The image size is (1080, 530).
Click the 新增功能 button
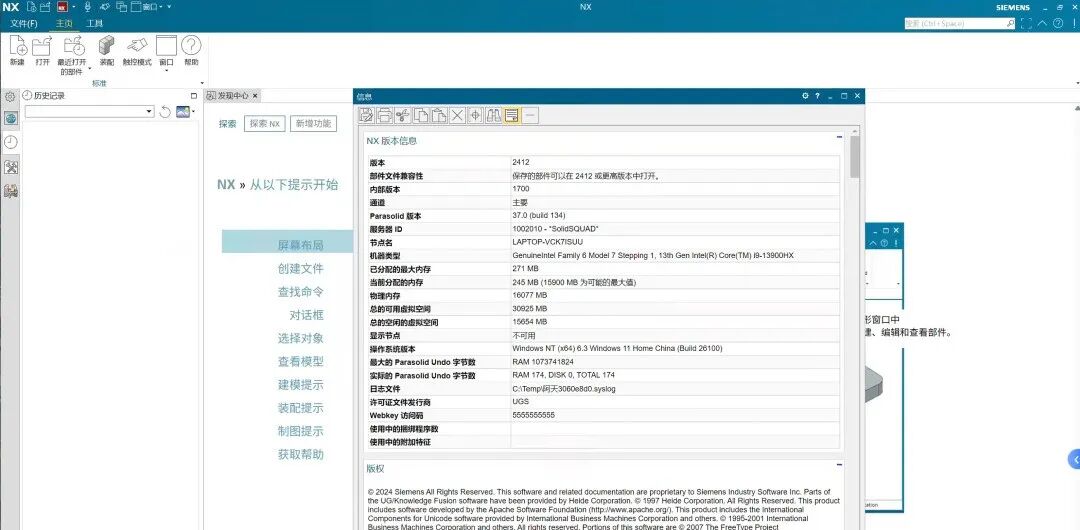pyautogui.click(x=313, y=124)
